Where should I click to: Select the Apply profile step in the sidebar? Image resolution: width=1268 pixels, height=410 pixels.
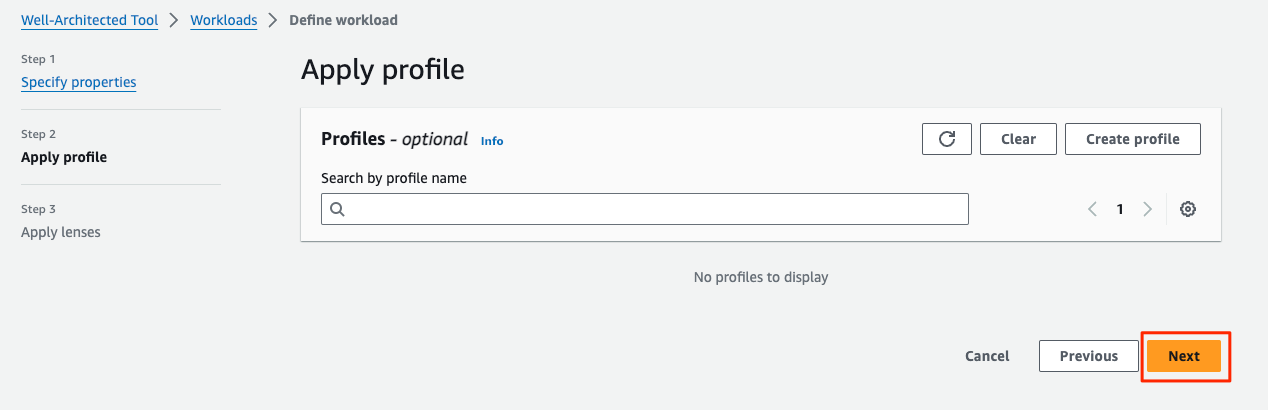[64, 157]
